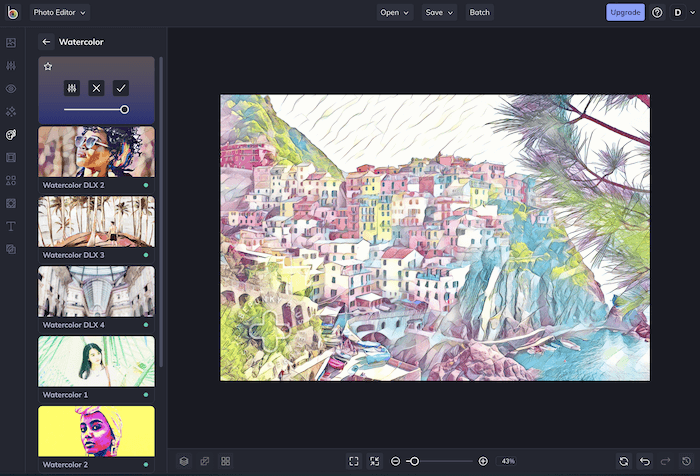Click the Watercolor 1 label
This screenshot has width=700, height=476.
click(65, 395)
